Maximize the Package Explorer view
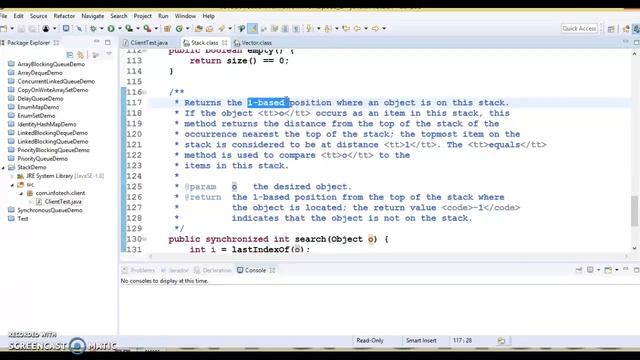Screen dimensions: 640x360 108,42
